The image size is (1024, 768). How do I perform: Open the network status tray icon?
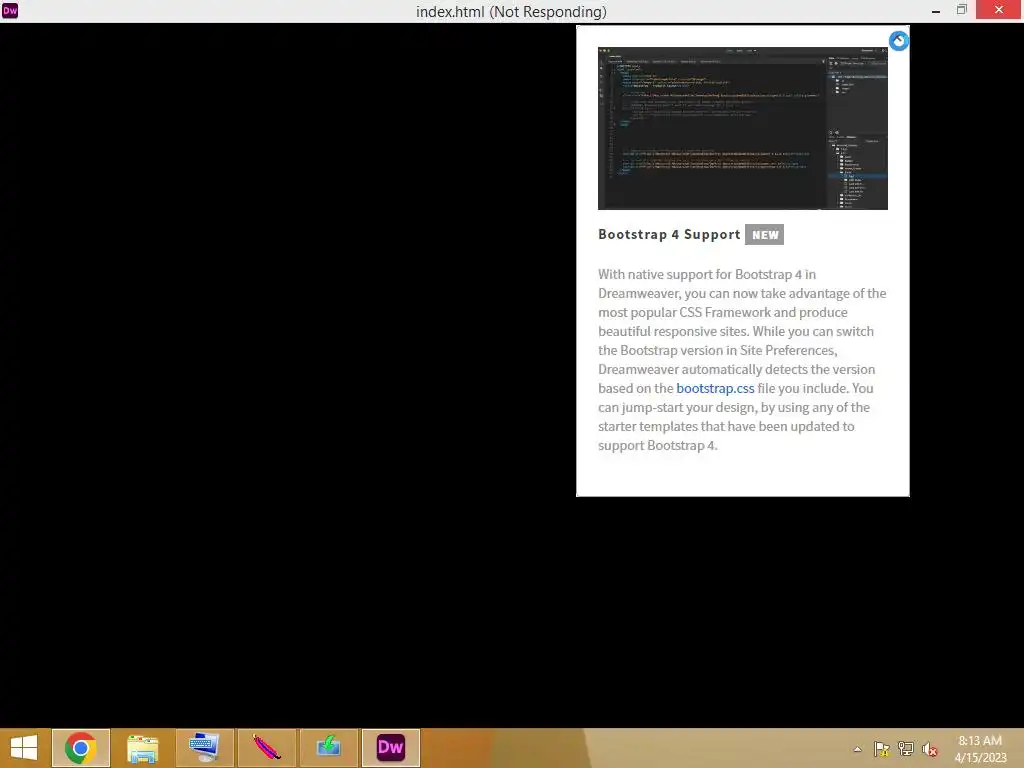[x=906, y=749]
